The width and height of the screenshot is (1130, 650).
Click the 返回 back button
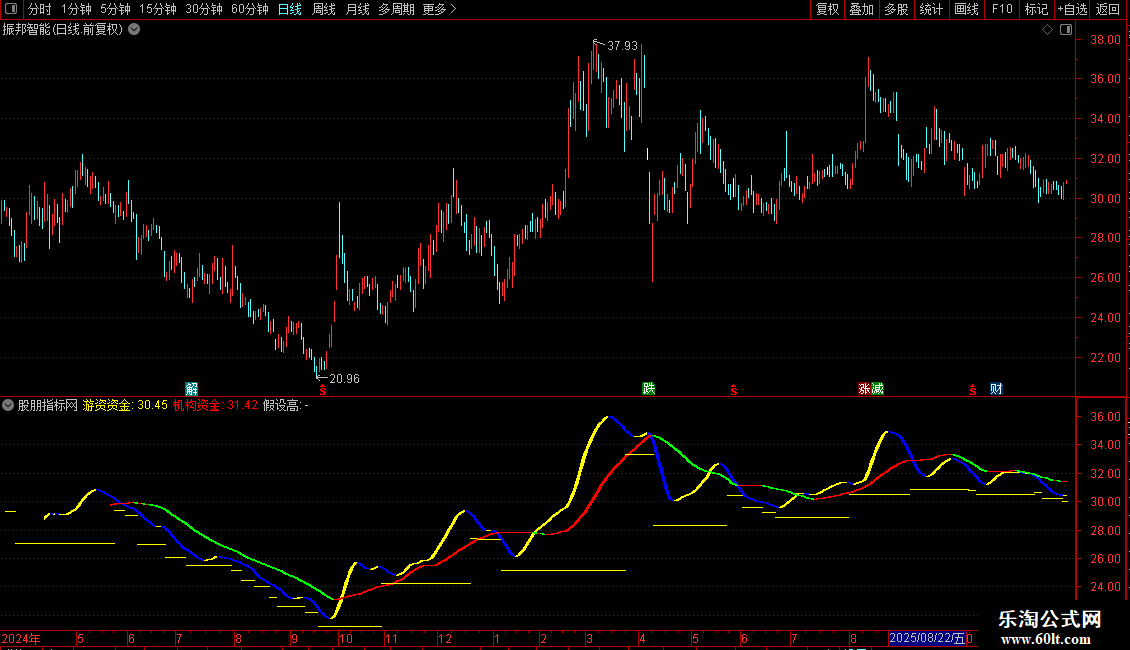click(x=1108, y=9)
